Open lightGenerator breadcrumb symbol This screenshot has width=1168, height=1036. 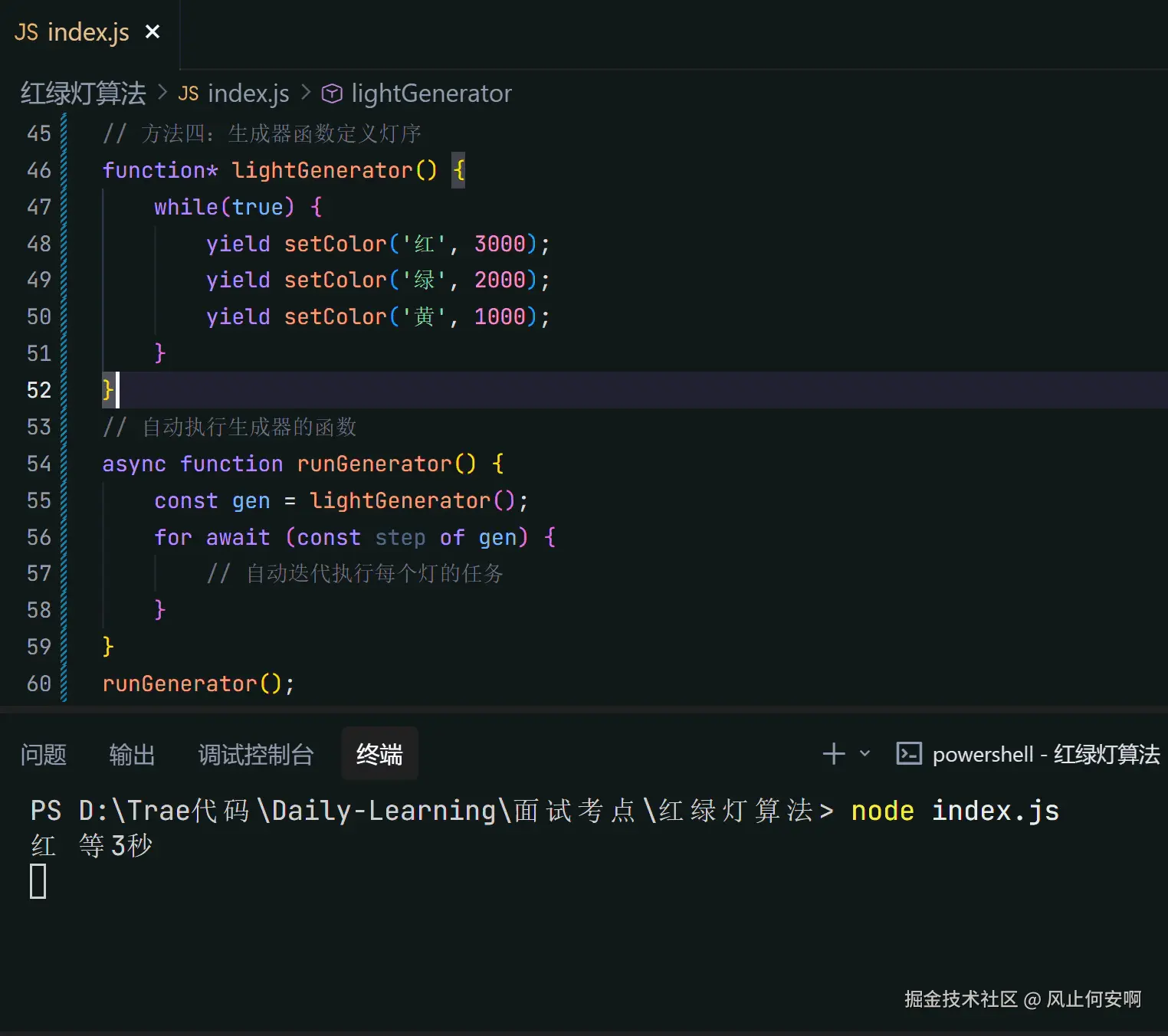(x=431, y=93)
